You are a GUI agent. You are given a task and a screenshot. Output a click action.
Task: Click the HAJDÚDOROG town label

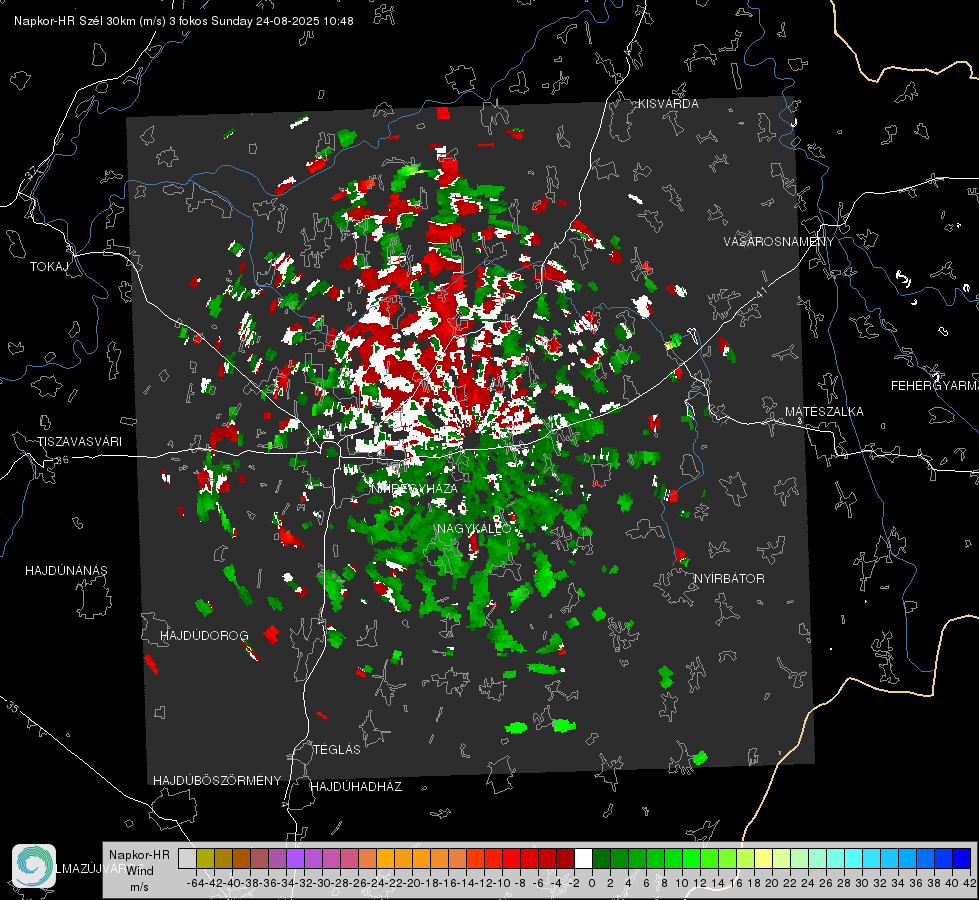[x=204, y=635]
